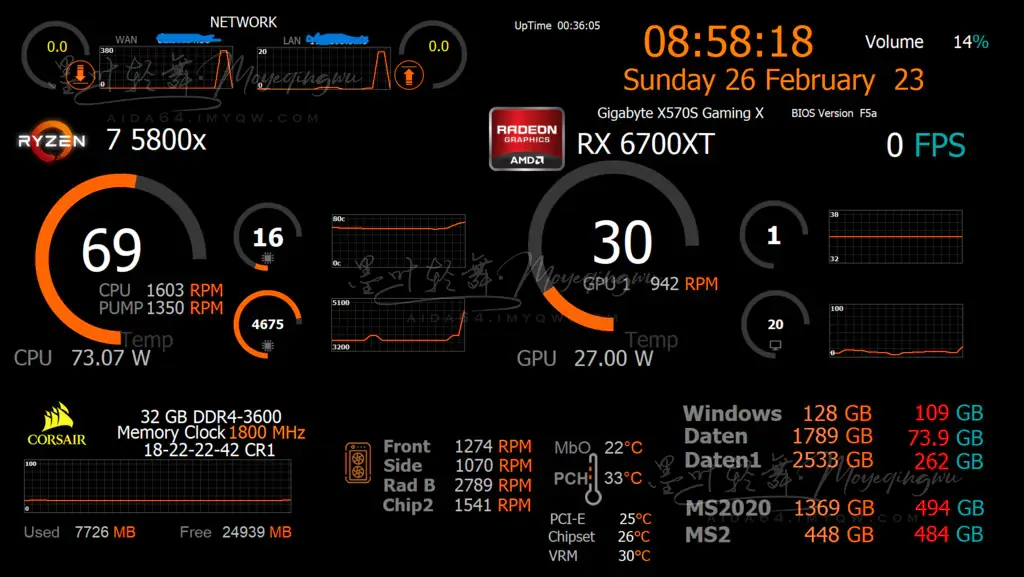Click the Ryzen logo
The height and width of the screenshot is (577, 1024).
[51, 141]
